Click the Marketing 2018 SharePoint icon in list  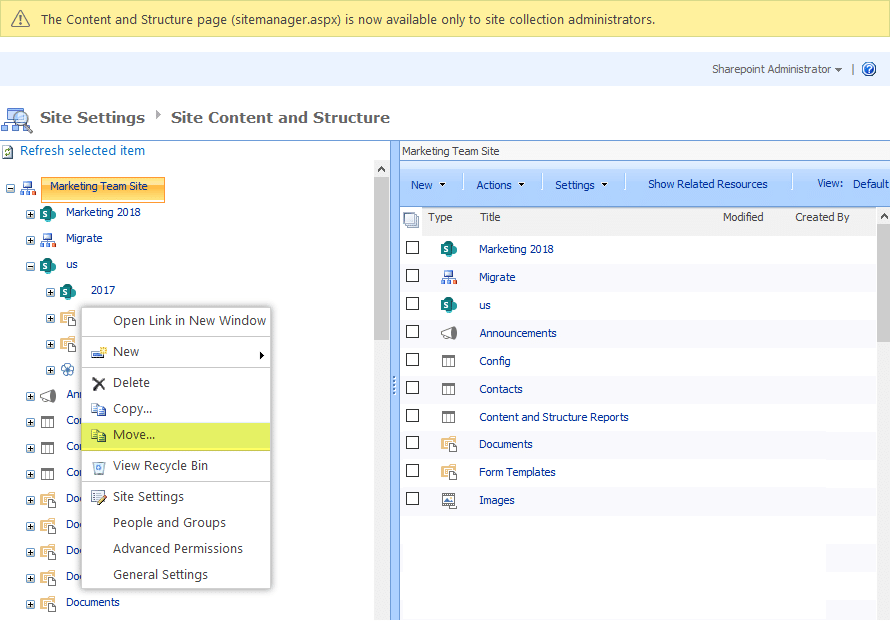tap(448, 249)
